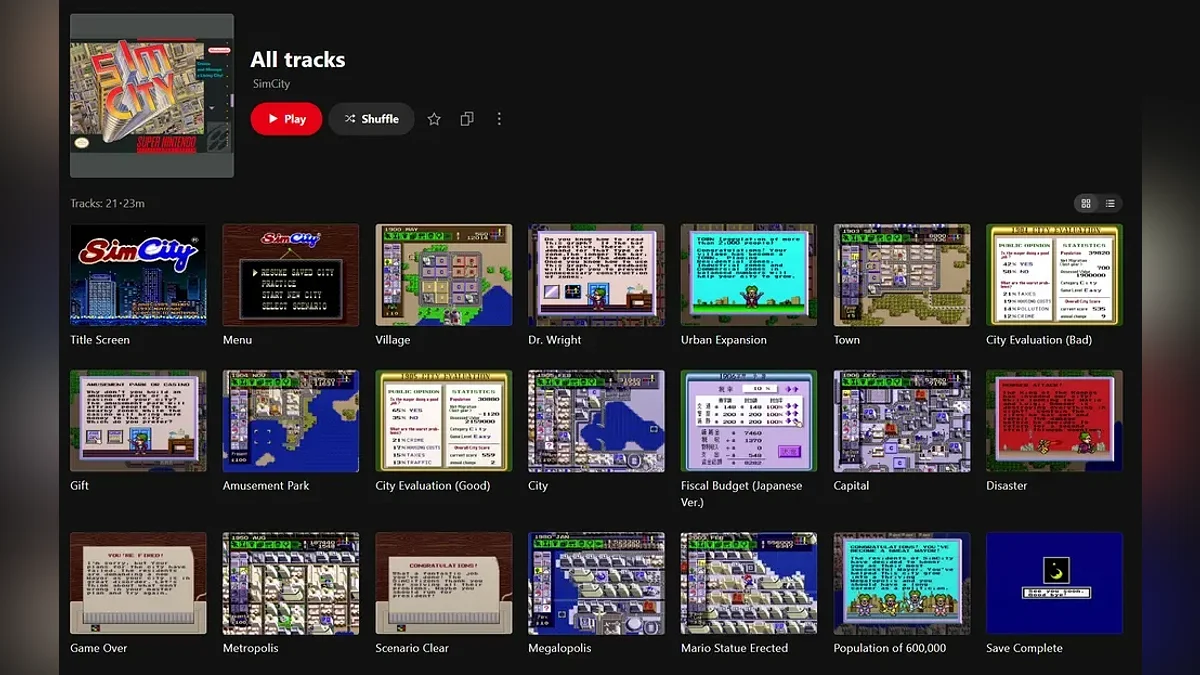Image resolution: width=1200 pixels, height=675 pixels.
Task: Click the "Megalopolis" track label
Action: 560,648
